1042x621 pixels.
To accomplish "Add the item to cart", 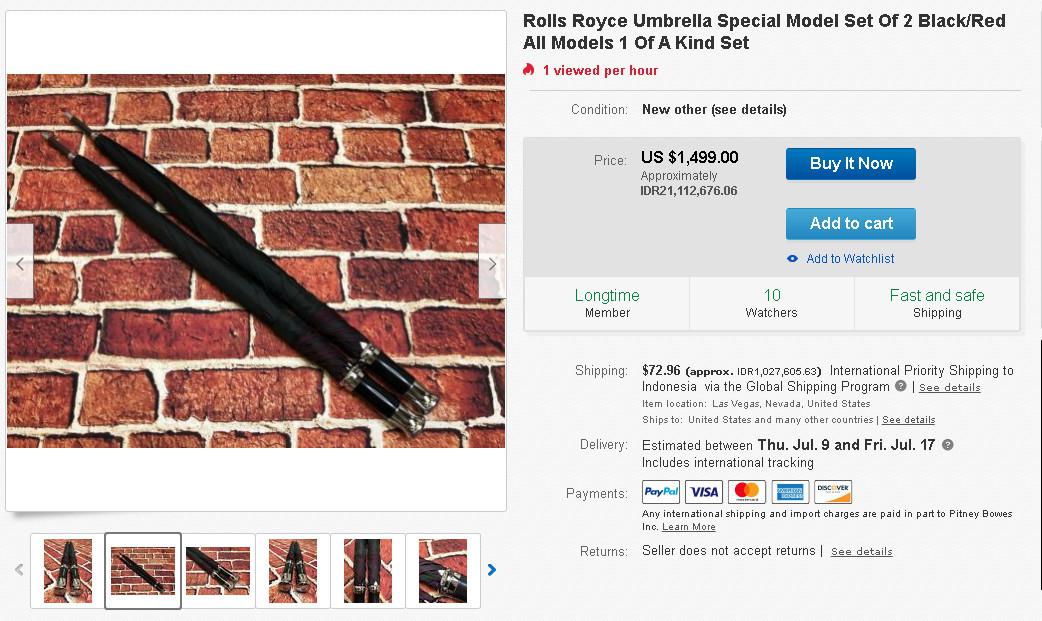I will (x=851, y=223).
